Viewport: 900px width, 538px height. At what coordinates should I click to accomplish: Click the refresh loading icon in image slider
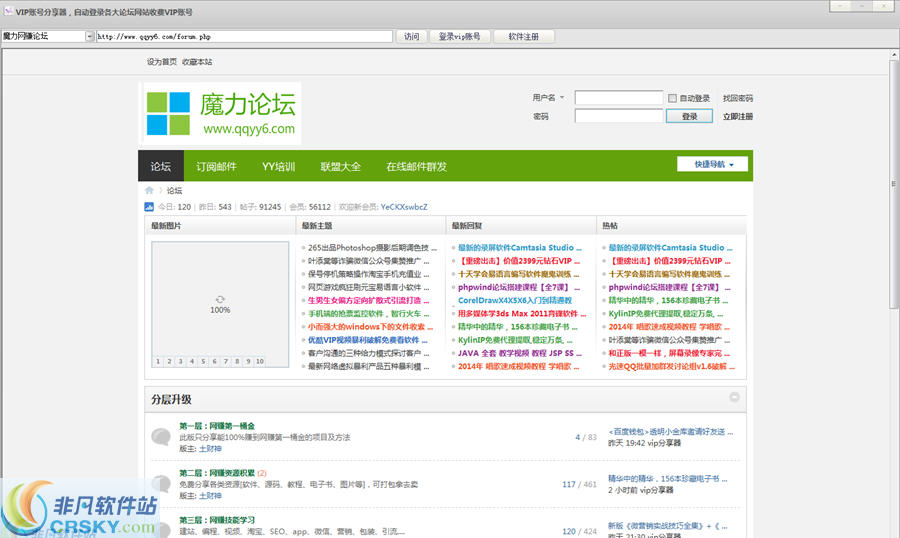coord(220,299)
